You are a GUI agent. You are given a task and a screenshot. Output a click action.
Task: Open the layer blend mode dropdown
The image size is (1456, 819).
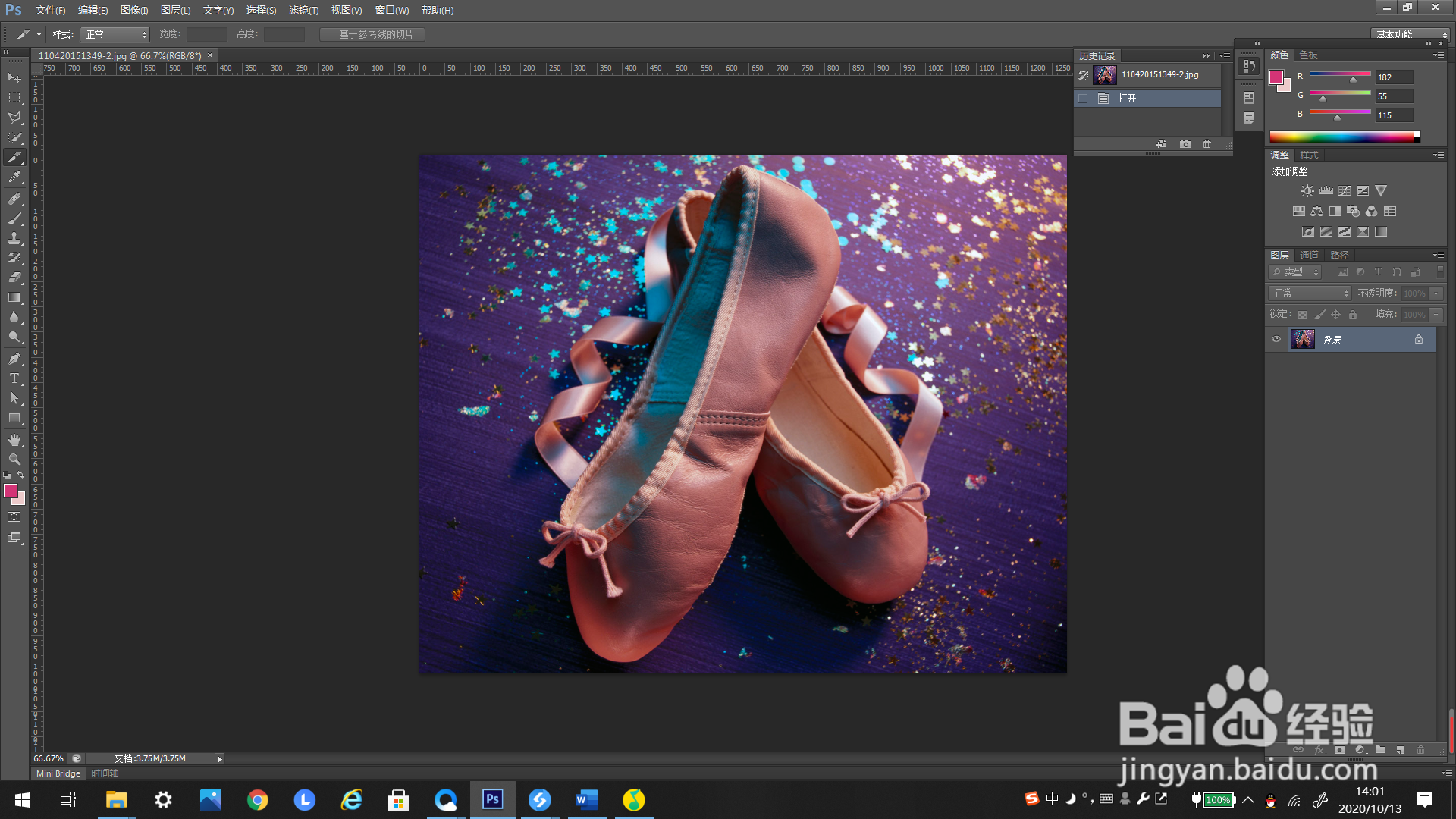(x=1310, y=293)
